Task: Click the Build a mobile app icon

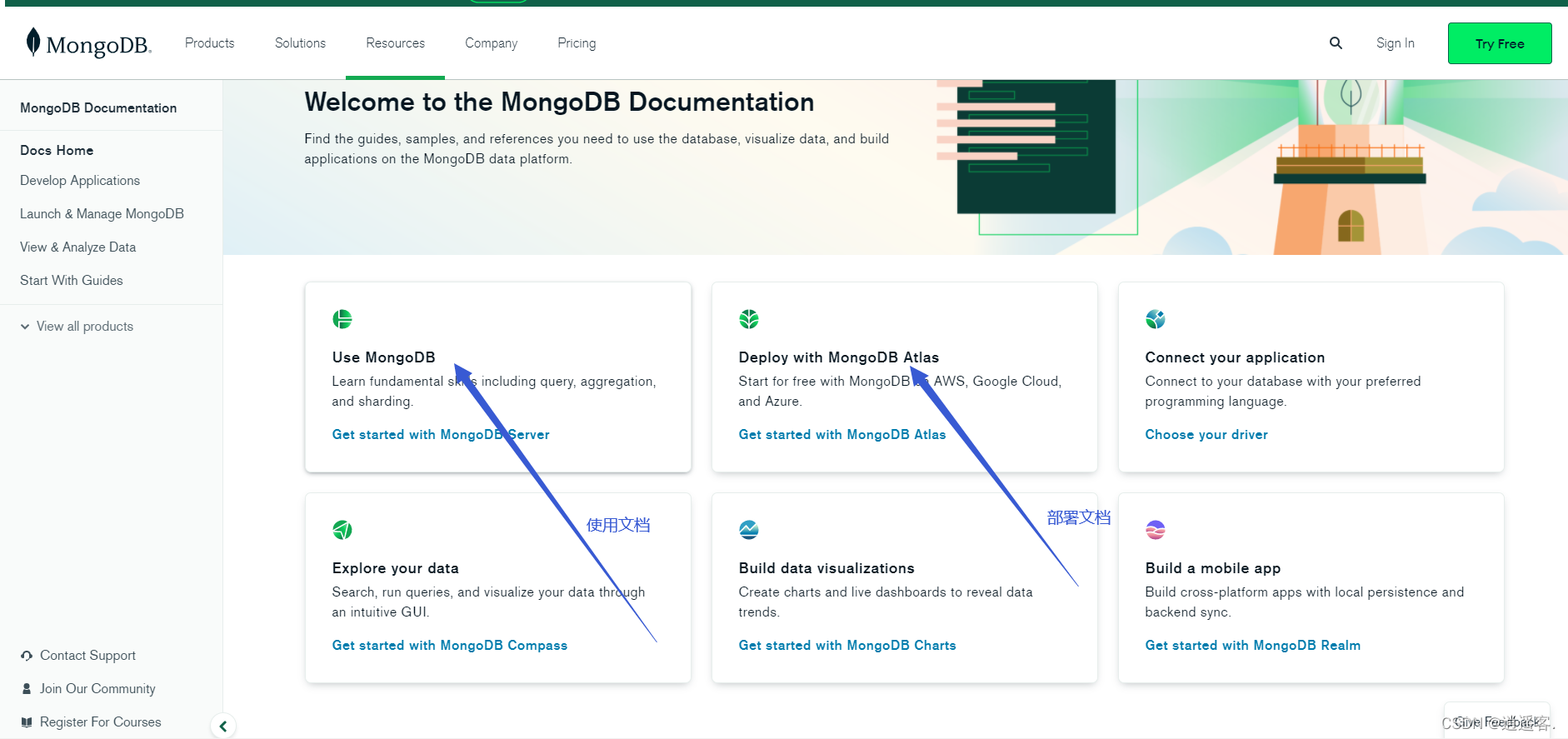Action: pyautogui.click(x=1156, y=530)
